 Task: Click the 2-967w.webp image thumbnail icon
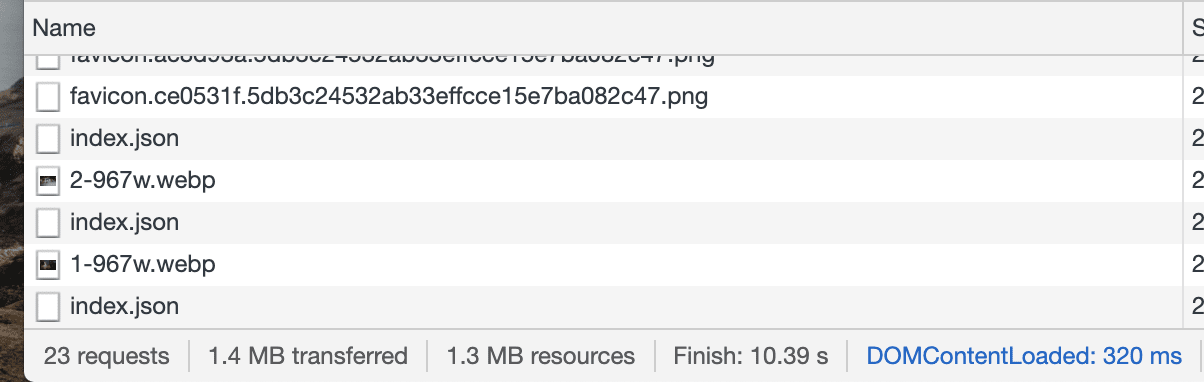47,182
